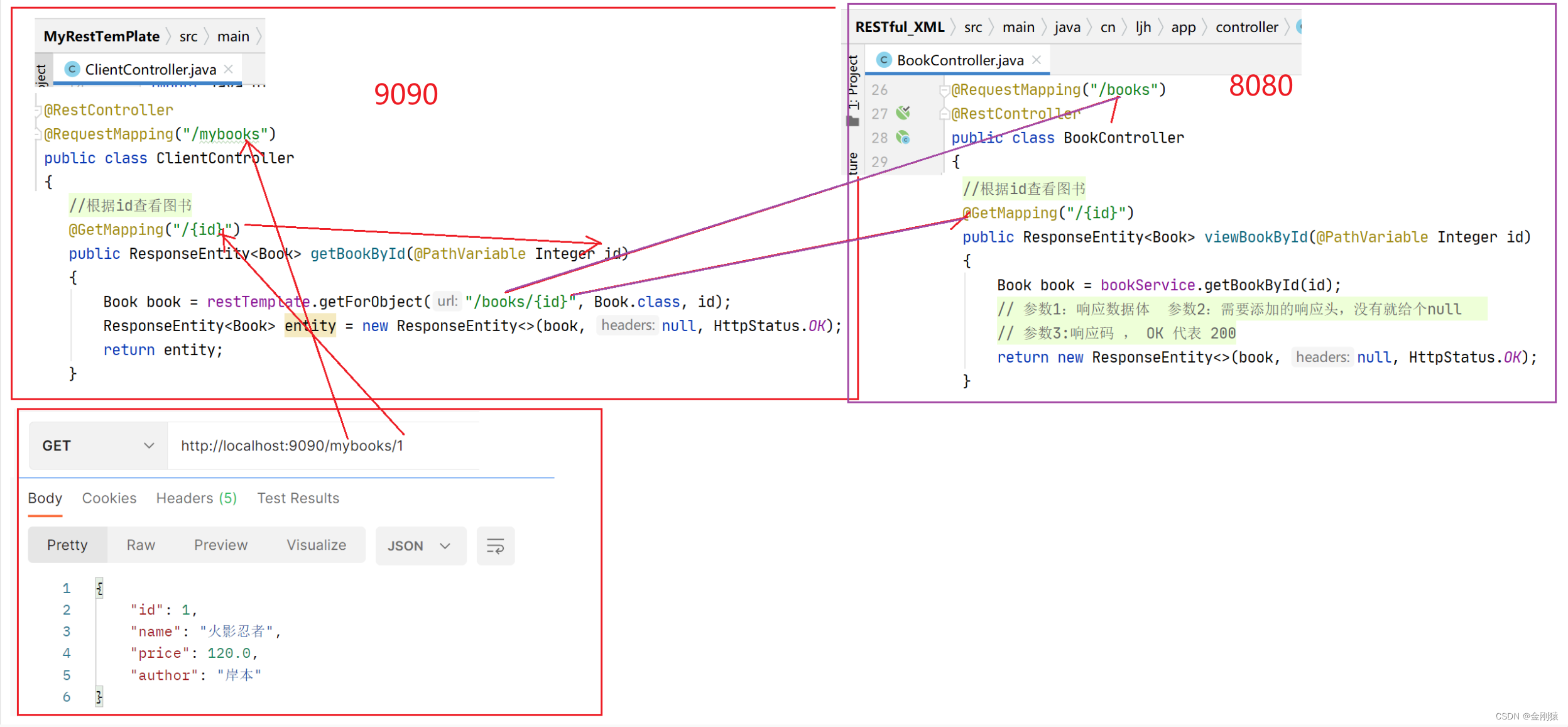Click bookService in BookController code
The image size is (1568, 727).
(x=1148, y=285)
